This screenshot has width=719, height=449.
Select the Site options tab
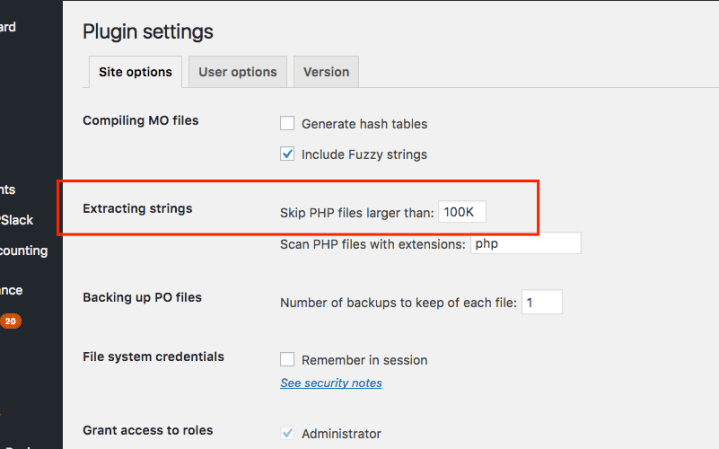(135, 72)
